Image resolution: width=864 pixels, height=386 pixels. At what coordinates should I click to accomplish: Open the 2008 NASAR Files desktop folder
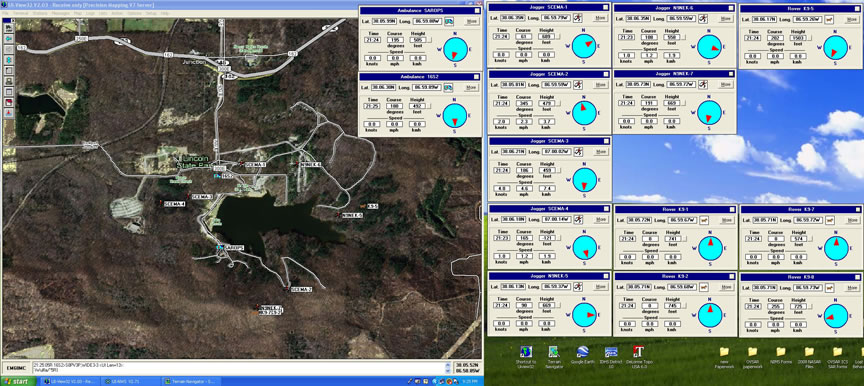(x=809, y=358)
